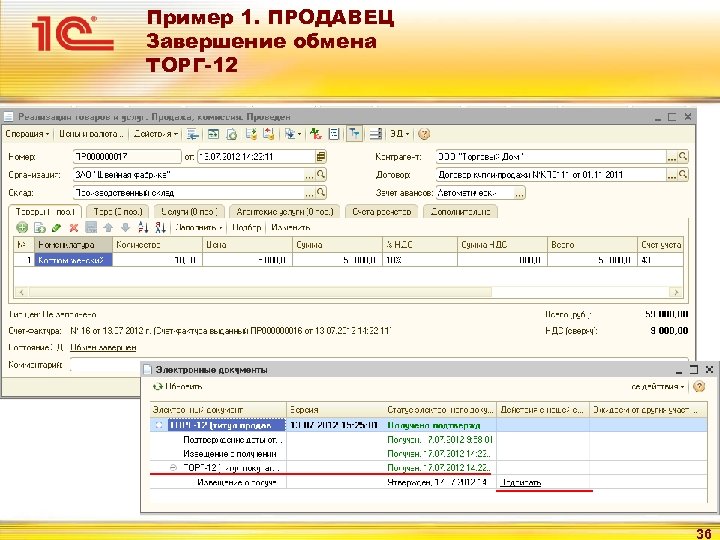
Task: Click the document date input field
Action: point(256,157)
